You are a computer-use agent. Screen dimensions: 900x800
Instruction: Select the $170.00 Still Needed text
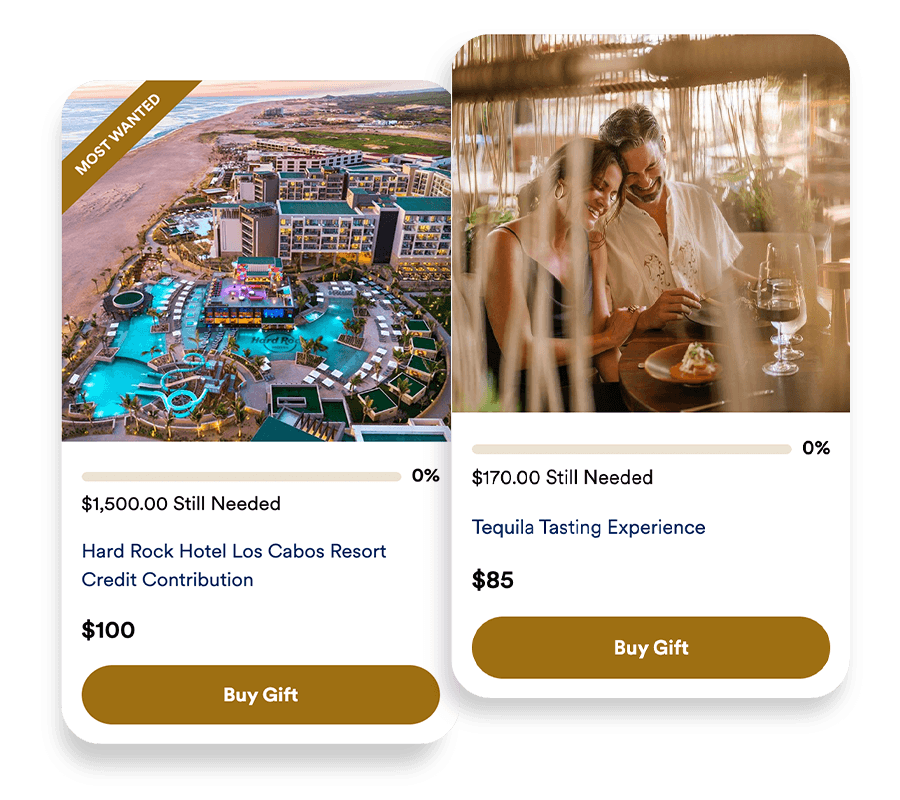click(562, 477)
